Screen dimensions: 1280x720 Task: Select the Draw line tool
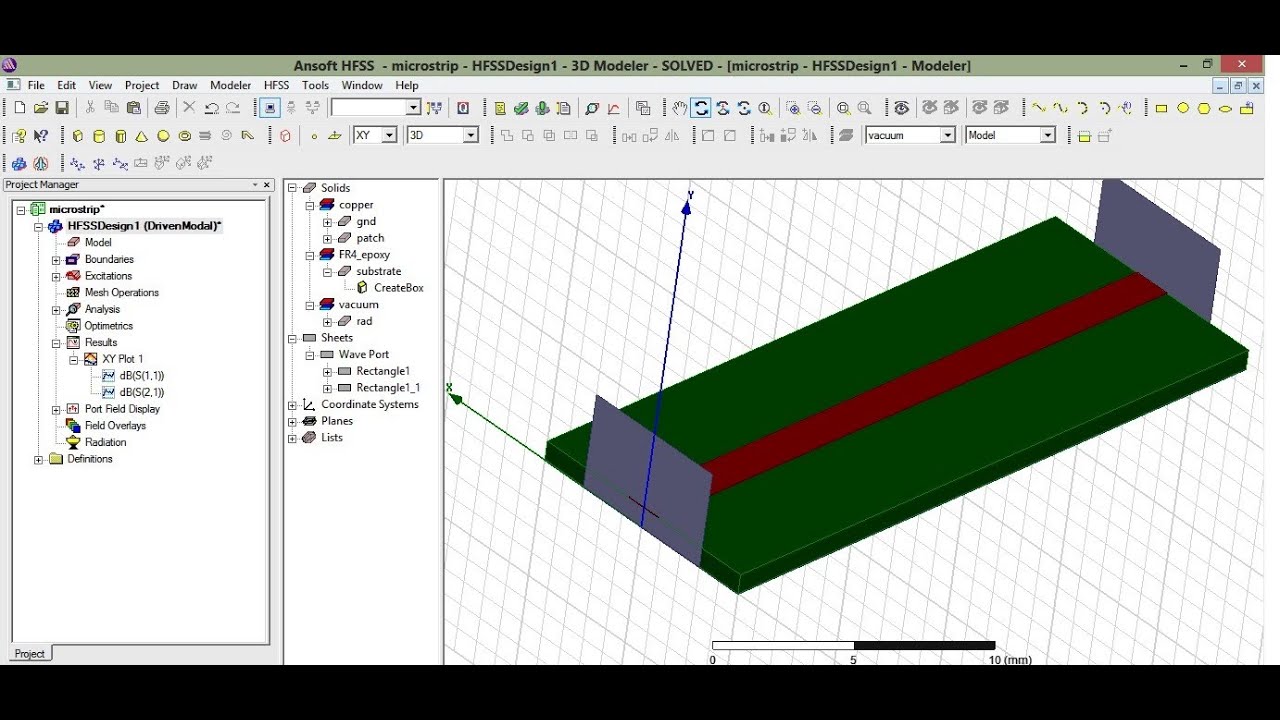[x=1039, y=108]
